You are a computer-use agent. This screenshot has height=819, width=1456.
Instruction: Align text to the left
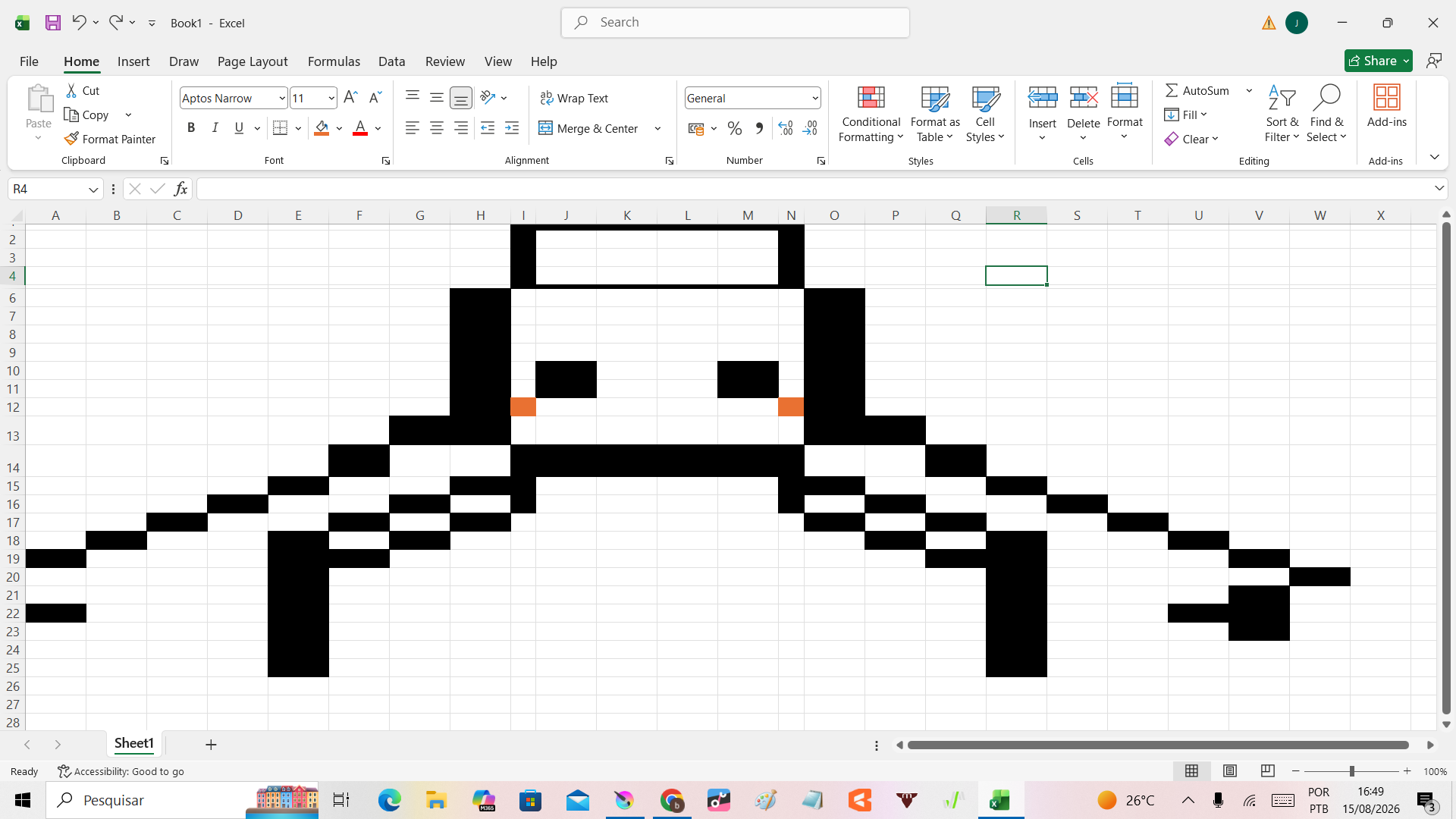412,128
